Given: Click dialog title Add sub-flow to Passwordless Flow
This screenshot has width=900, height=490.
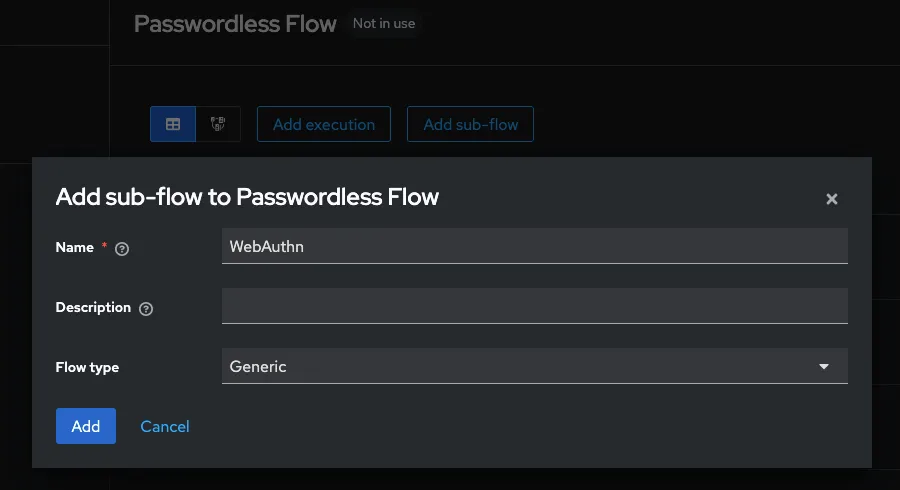Looking at the screenshot, I should [x=247, y=197].
